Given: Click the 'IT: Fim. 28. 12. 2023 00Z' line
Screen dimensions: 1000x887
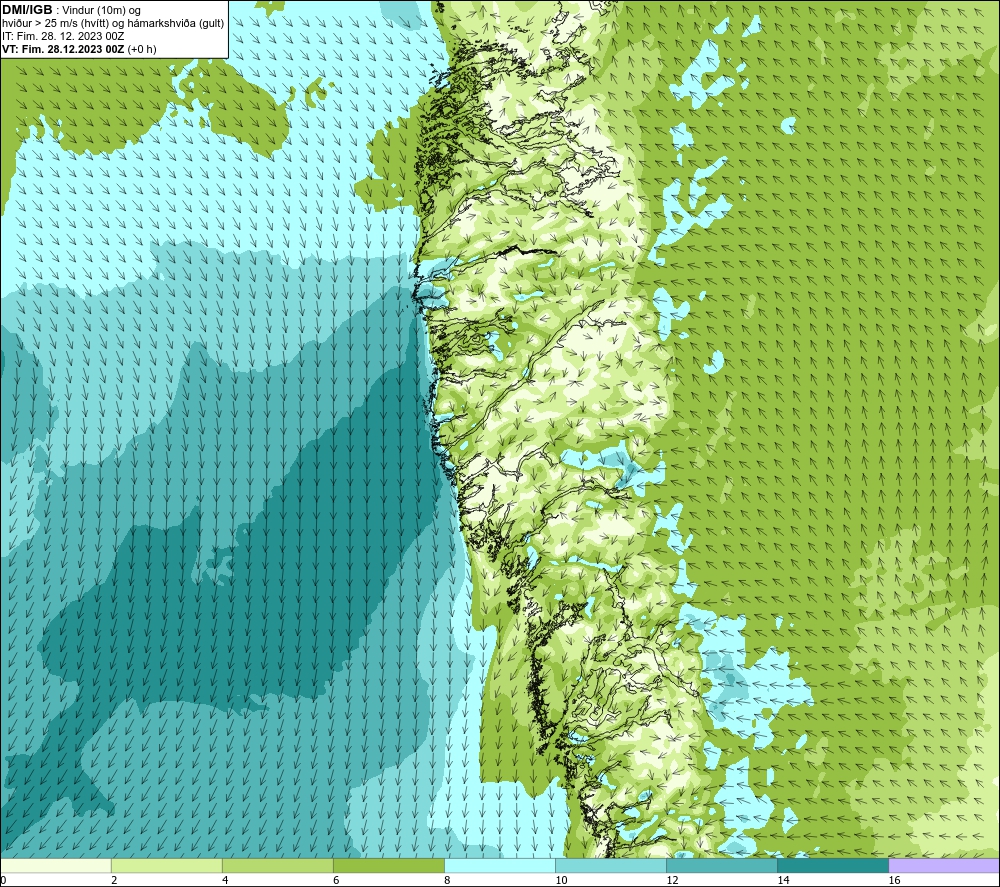Looking at the screenshot, I should click(x=63, y=36).
